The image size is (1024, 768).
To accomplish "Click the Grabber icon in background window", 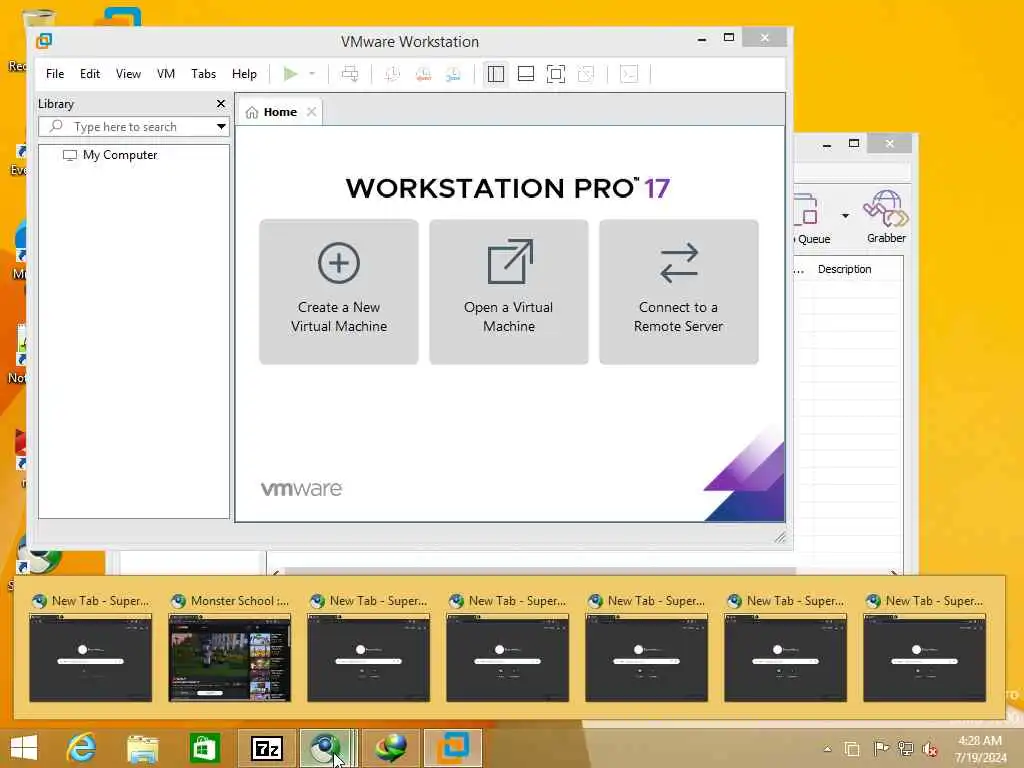I will click(886, 217).
